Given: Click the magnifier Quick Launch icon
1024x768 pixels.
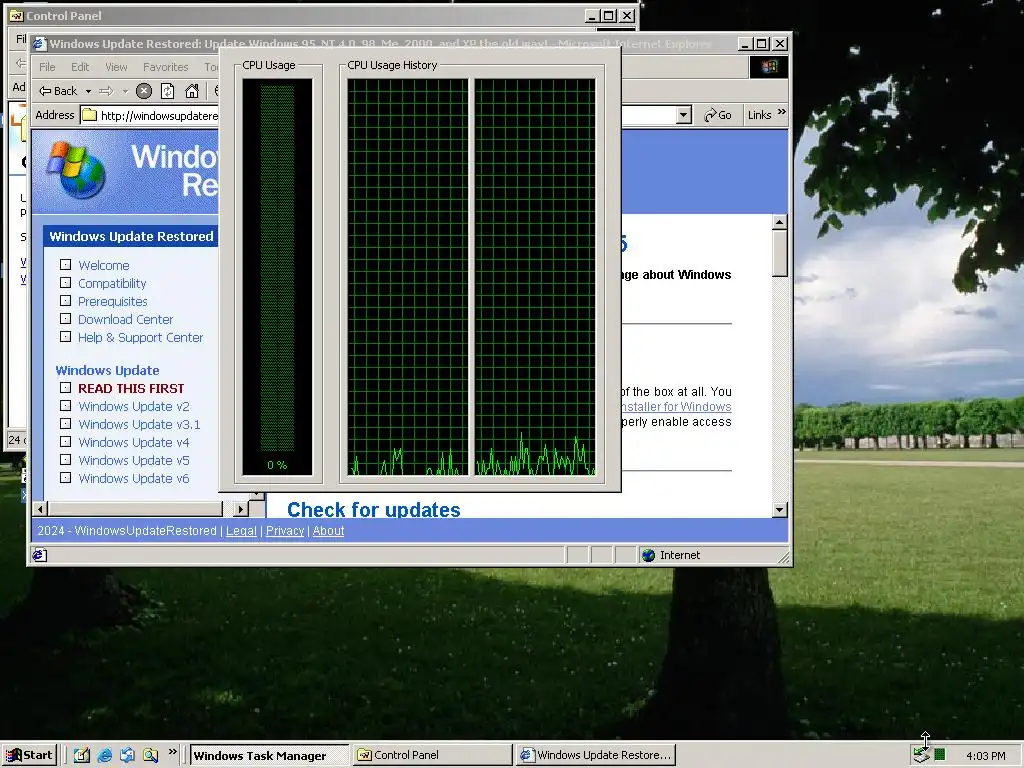Looking at the screenshot, I should (x=150, y=756).
